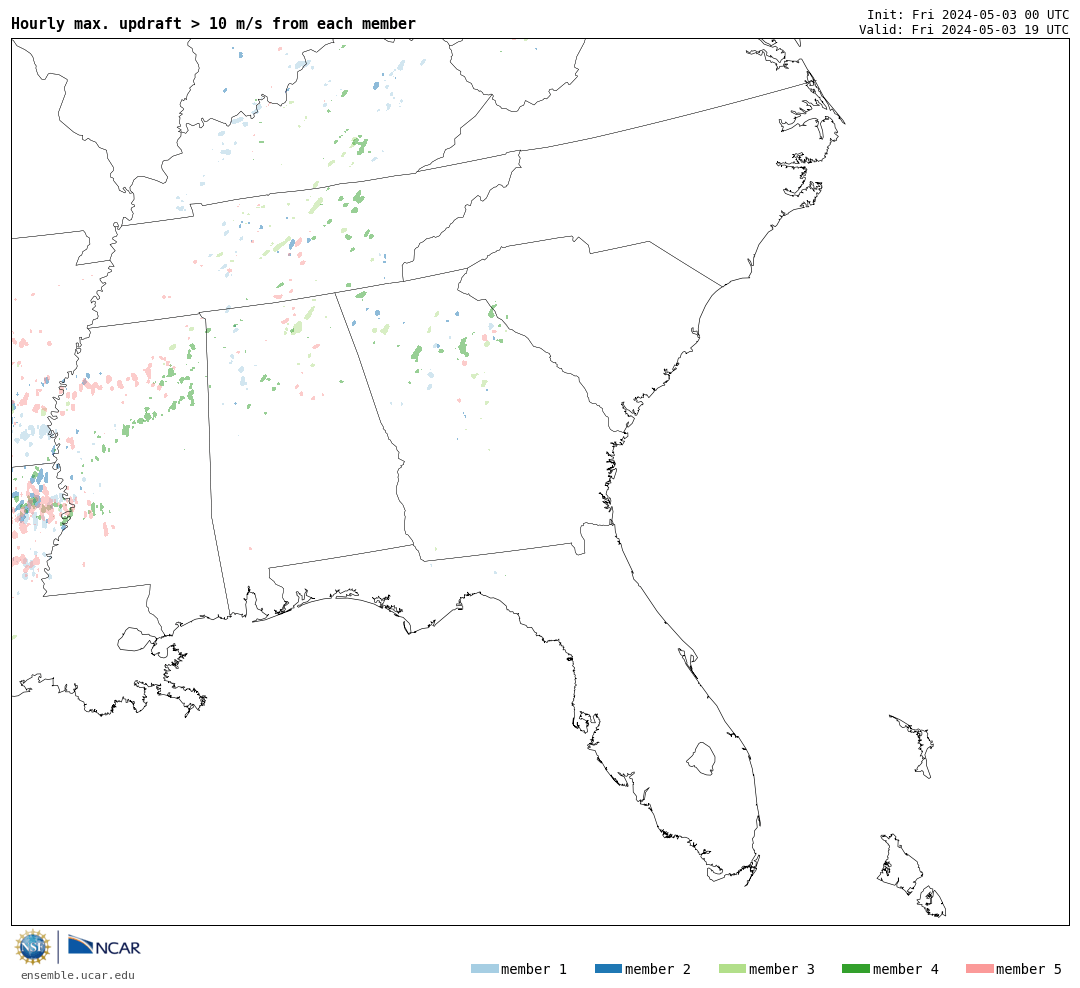Select the 'member 3' legend label

pyautogui.click(x=782, y=969)
